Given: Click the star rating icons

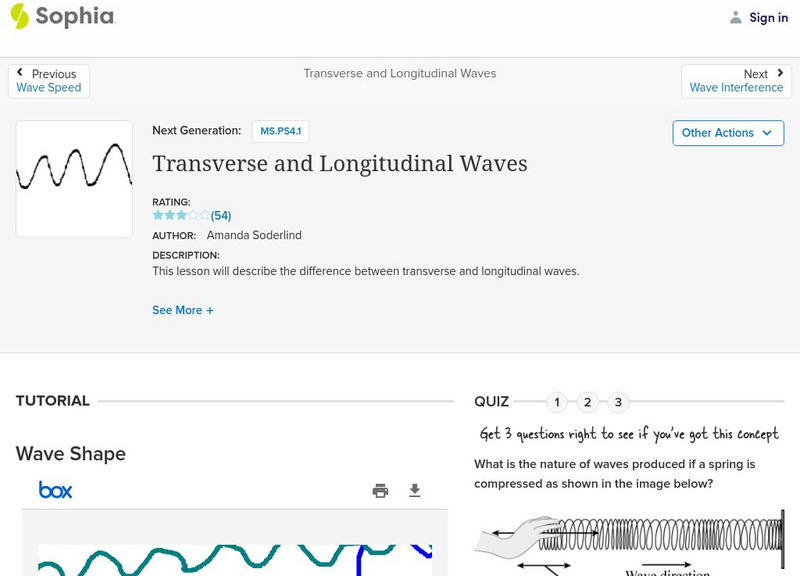Looking at the screenshot, I should [181, 215].
